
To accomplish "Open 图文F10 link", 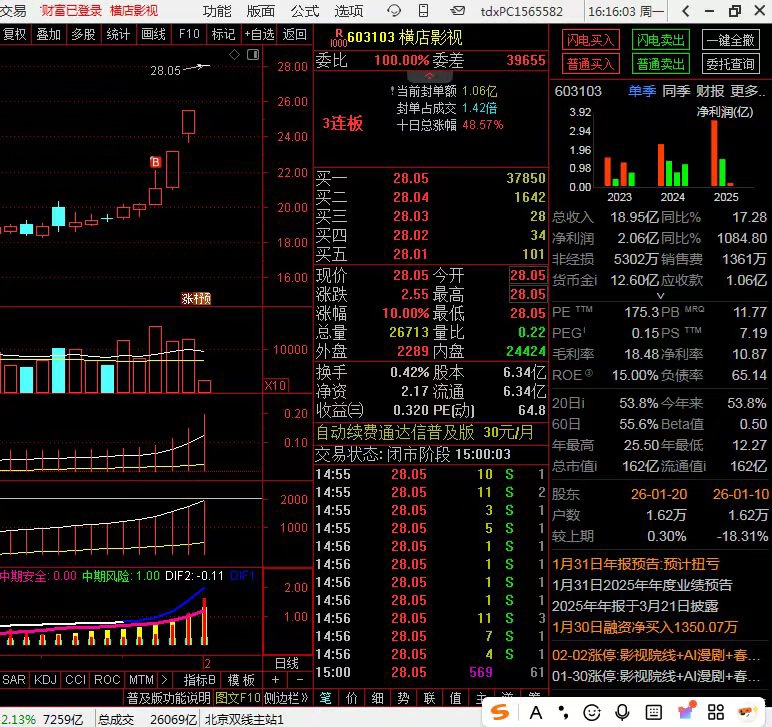I will 237,698.
